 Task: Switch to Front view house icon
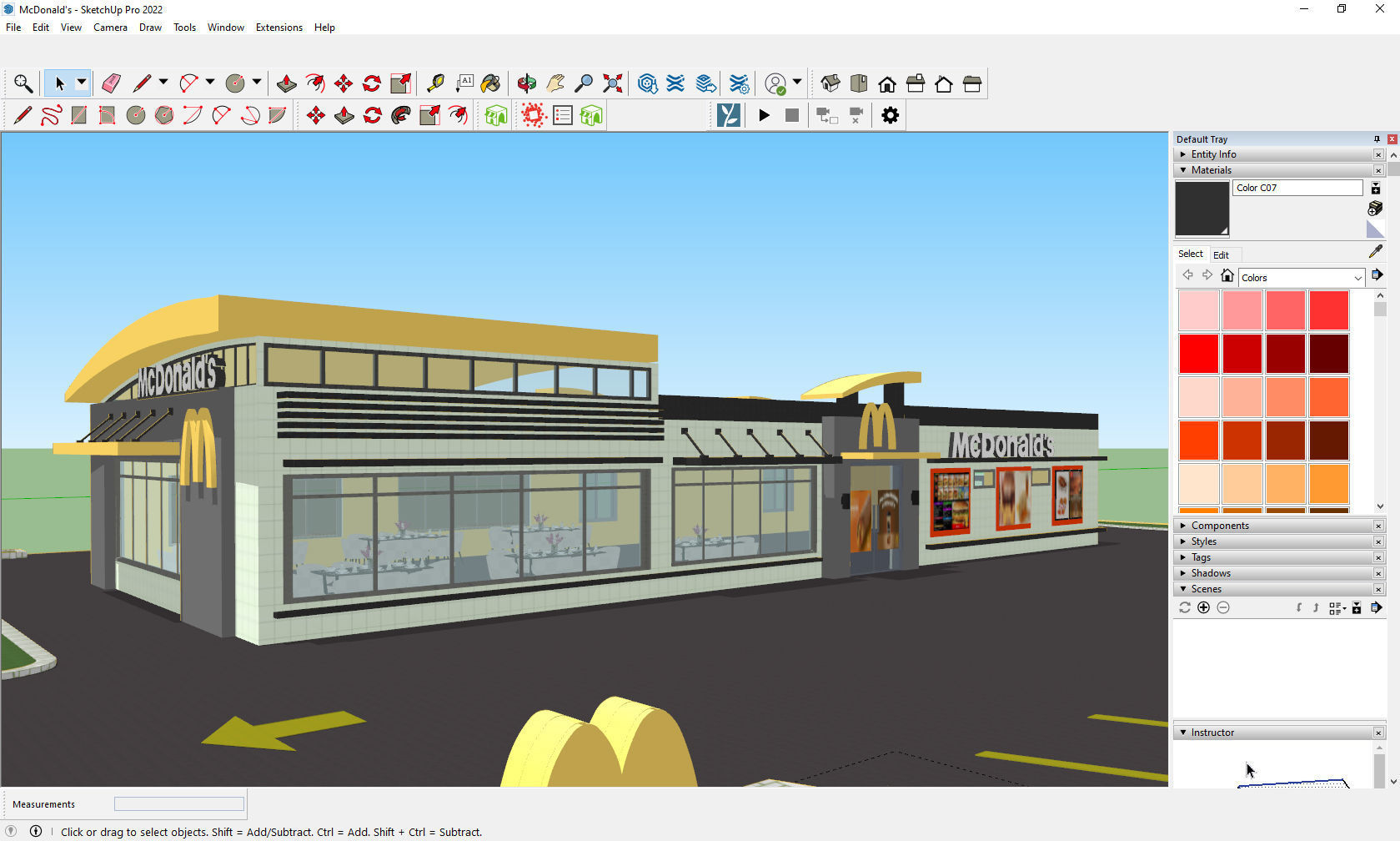pos(887,83)
